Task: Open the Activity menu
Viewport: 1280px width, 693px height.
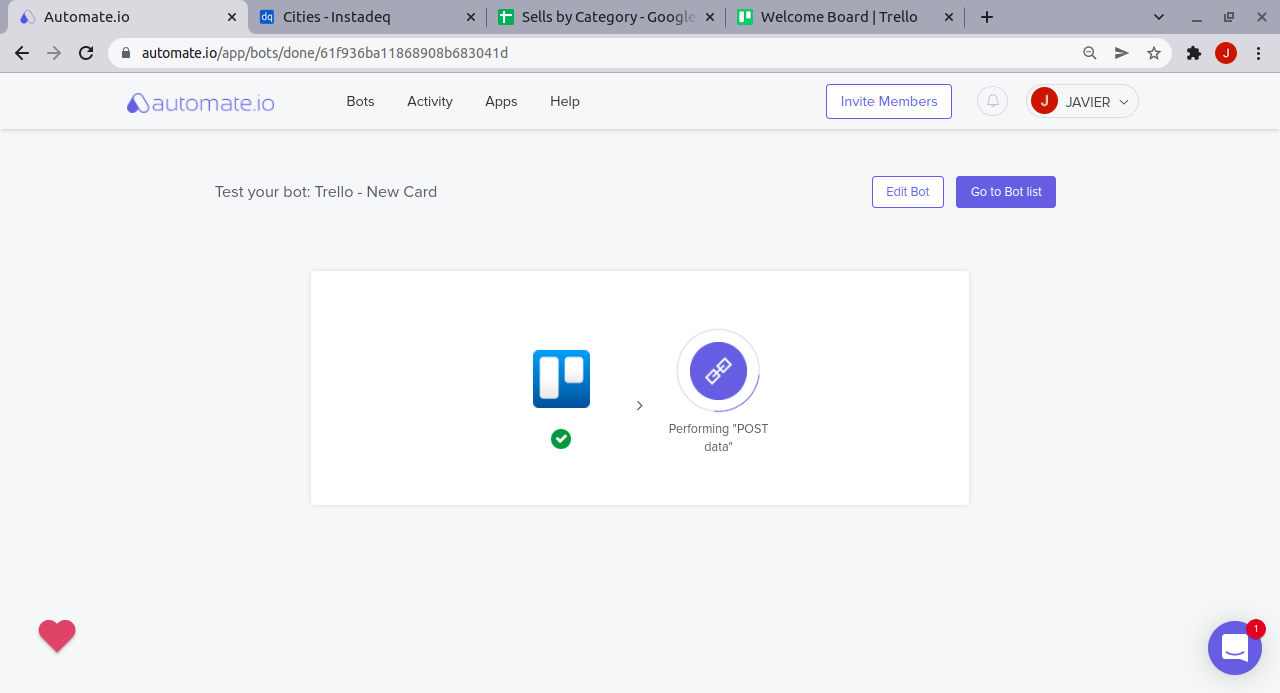Action: pyautogui.click(x=430, y=101)
